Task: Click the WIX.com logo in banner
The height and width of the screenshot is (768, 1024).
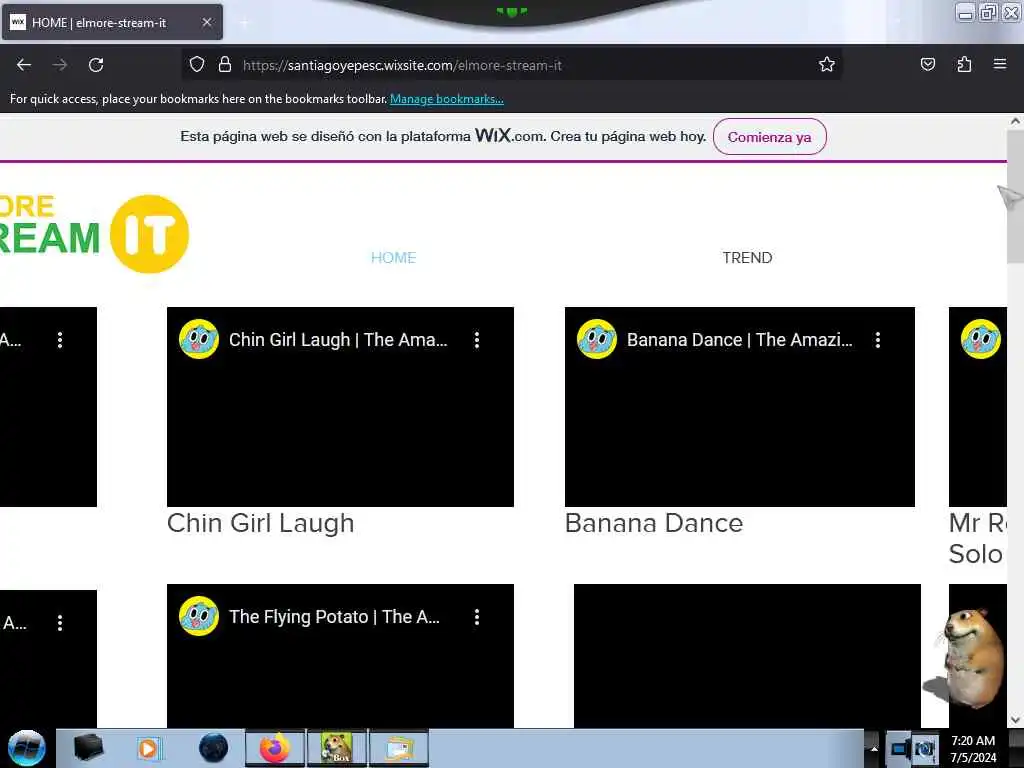Action: [x=509, y=136]
